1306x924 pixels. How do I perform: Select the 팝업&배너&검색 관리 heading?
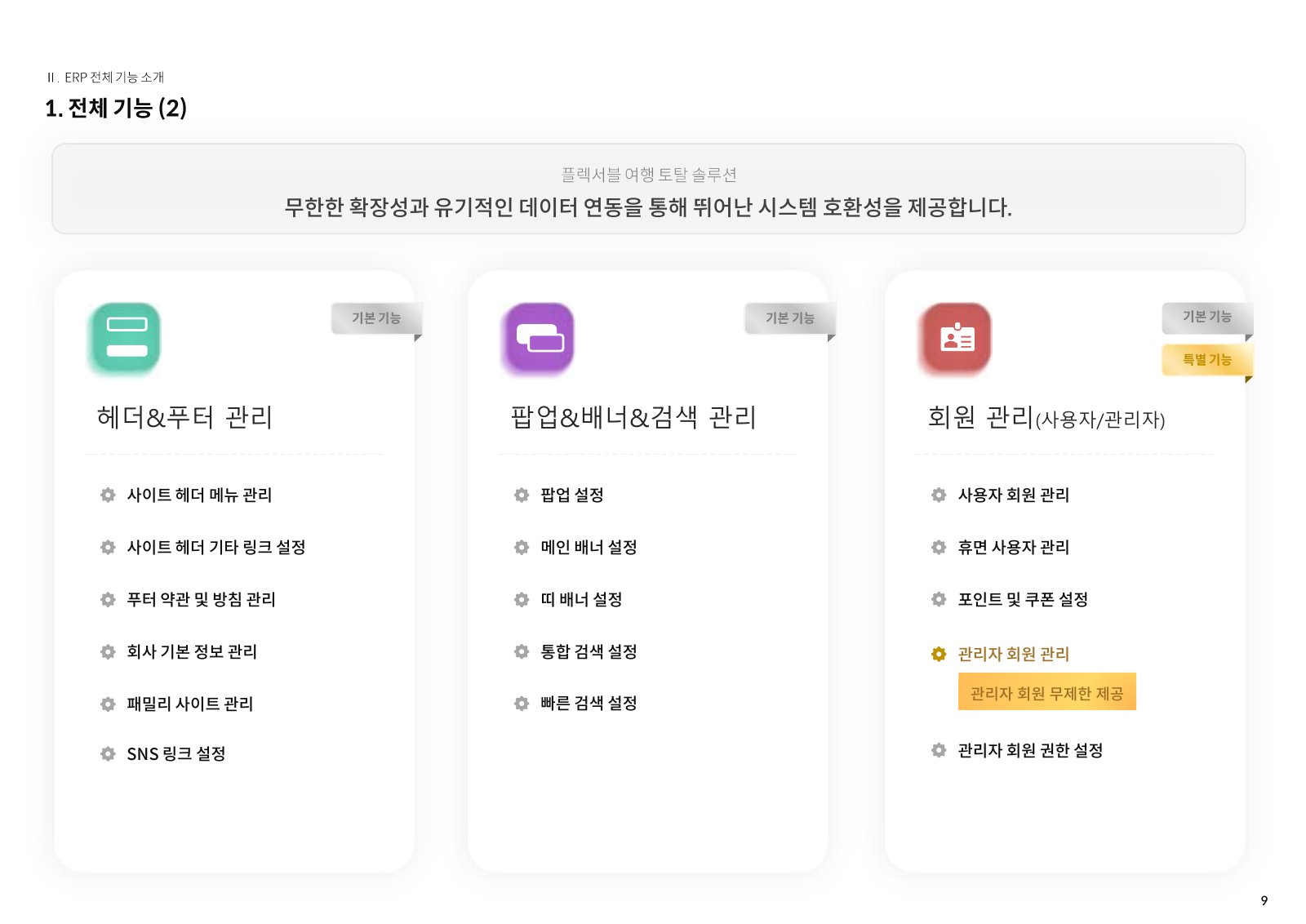coord(633,417)
